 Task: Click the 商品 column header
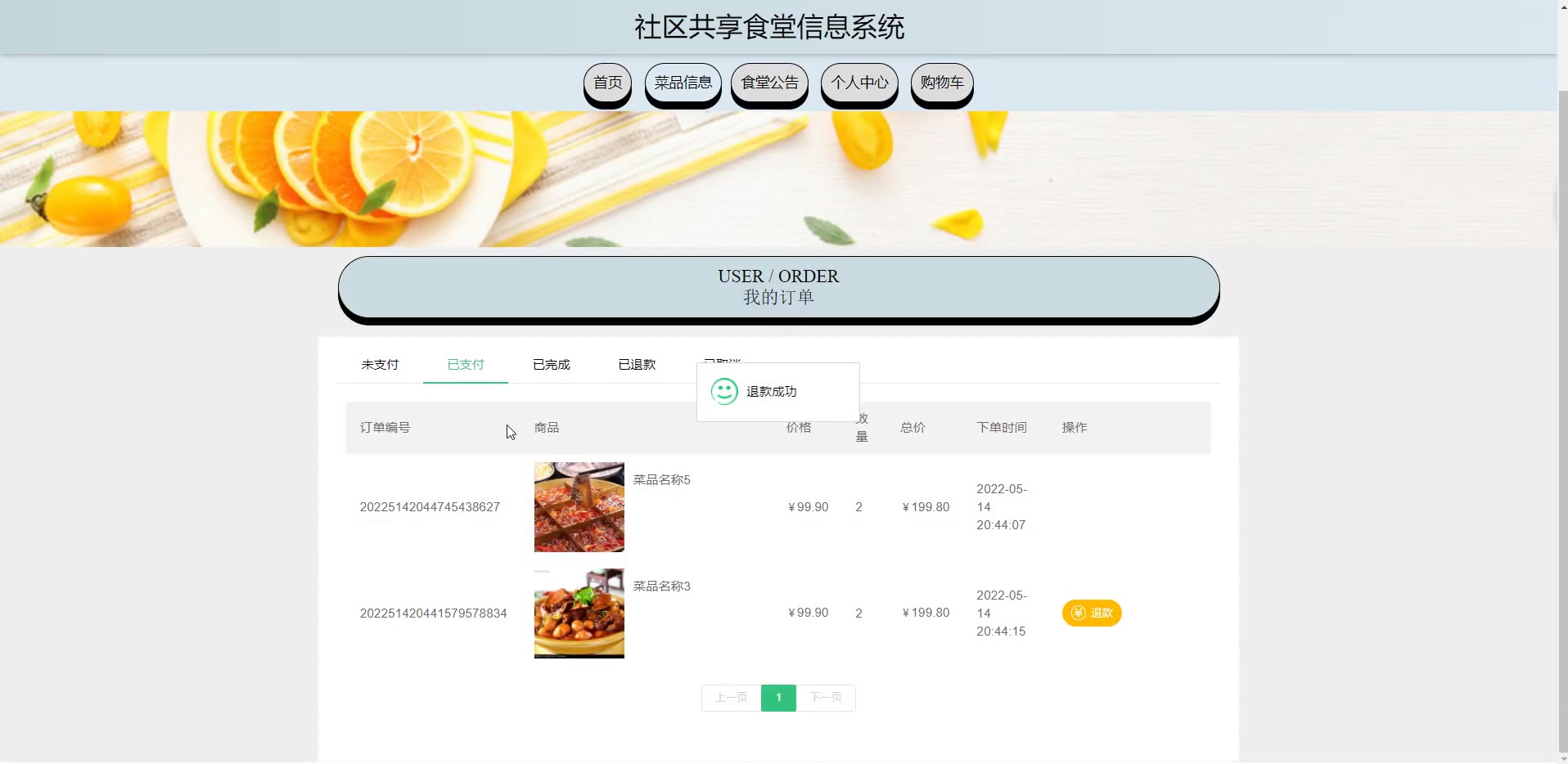[x=547, y=428]
